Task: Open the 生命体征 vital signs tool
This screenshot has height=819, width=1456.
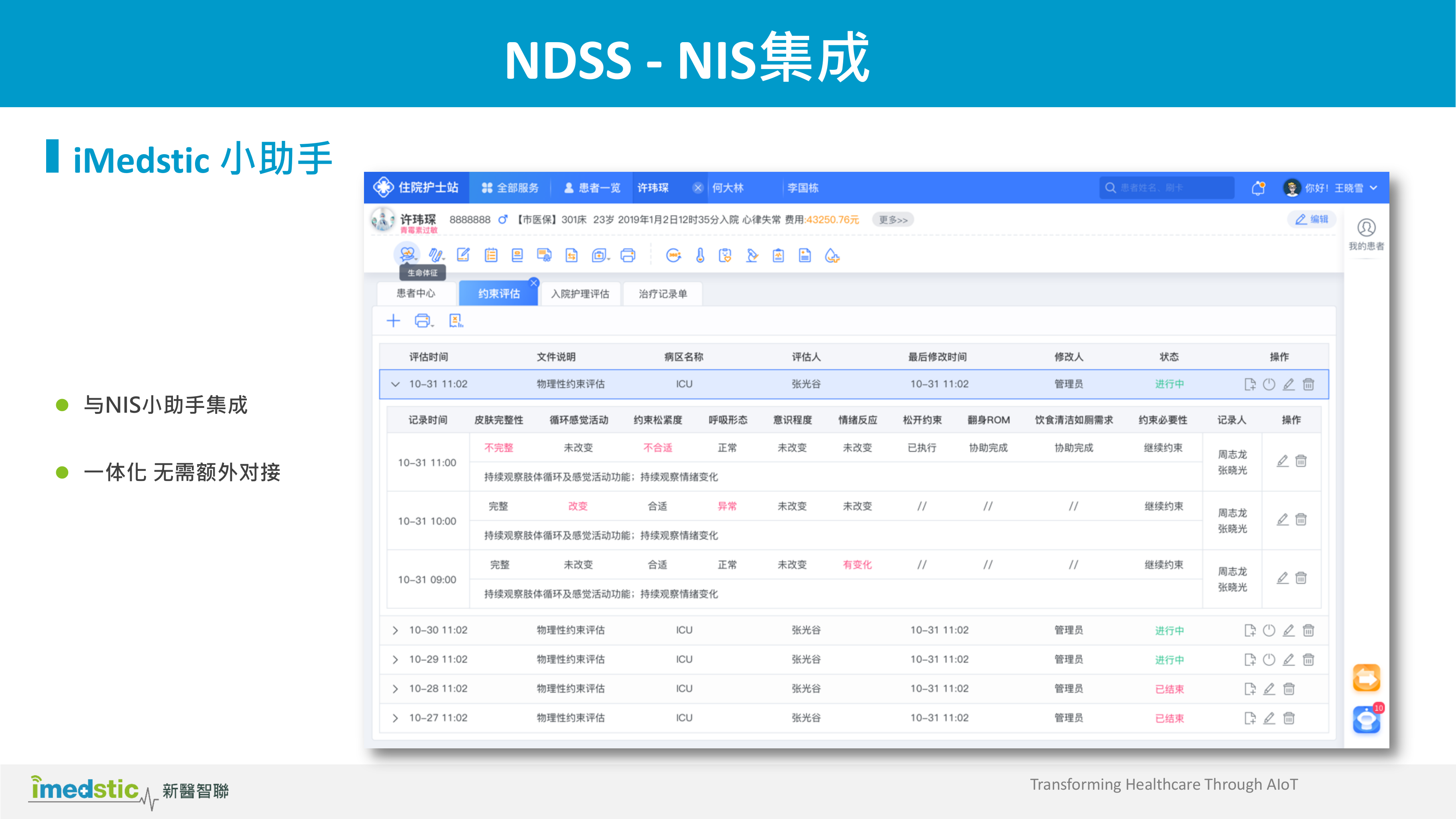Action: (x=407, y=255)
